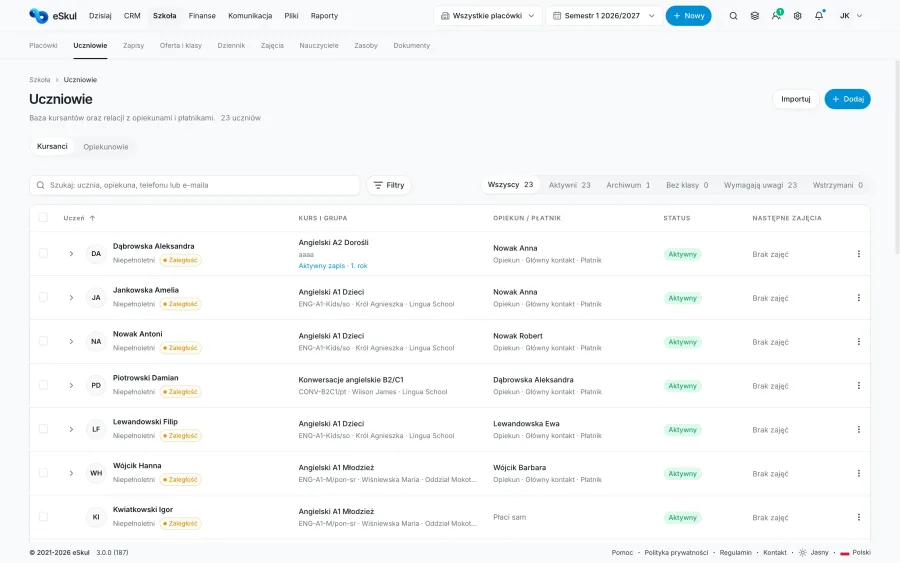Click the DA avatar of Dąbrowska Aleksandra
The width and height of the screenshot is (900, 563).
(96, 254)
